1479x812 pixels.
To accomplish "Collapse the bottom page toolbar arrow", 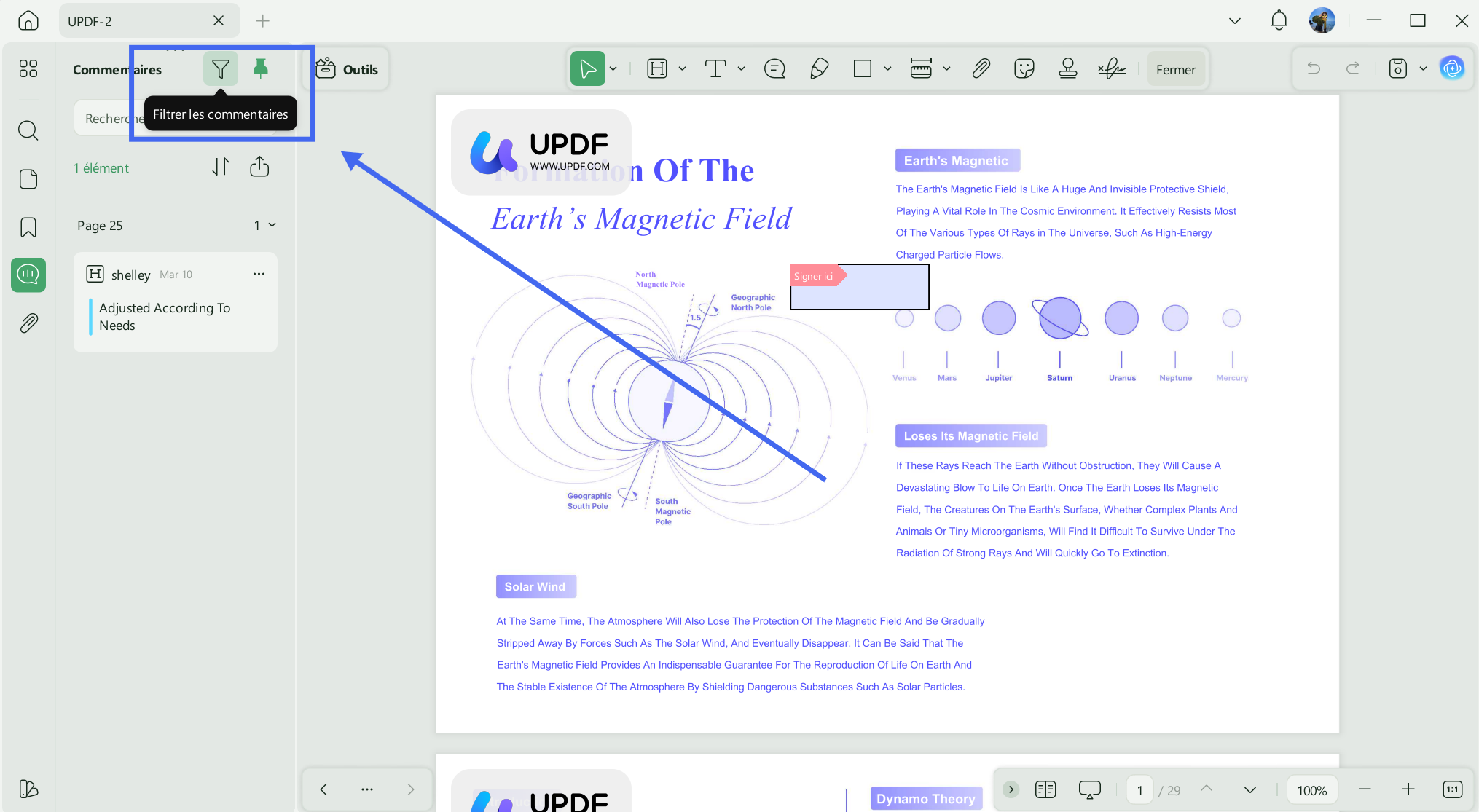I will 1011,789.
